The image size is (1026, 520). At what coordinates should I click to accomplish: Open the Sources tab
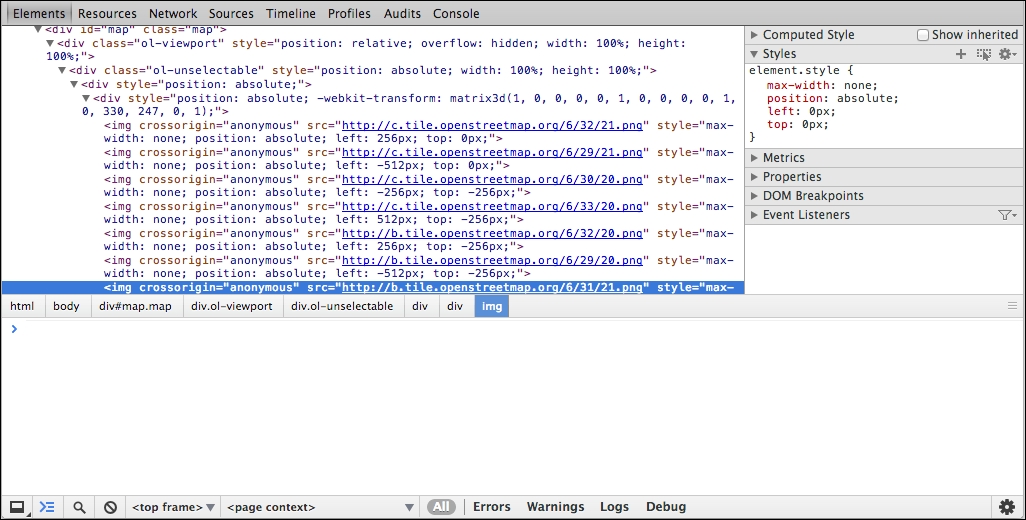click(x=231, y=13)
